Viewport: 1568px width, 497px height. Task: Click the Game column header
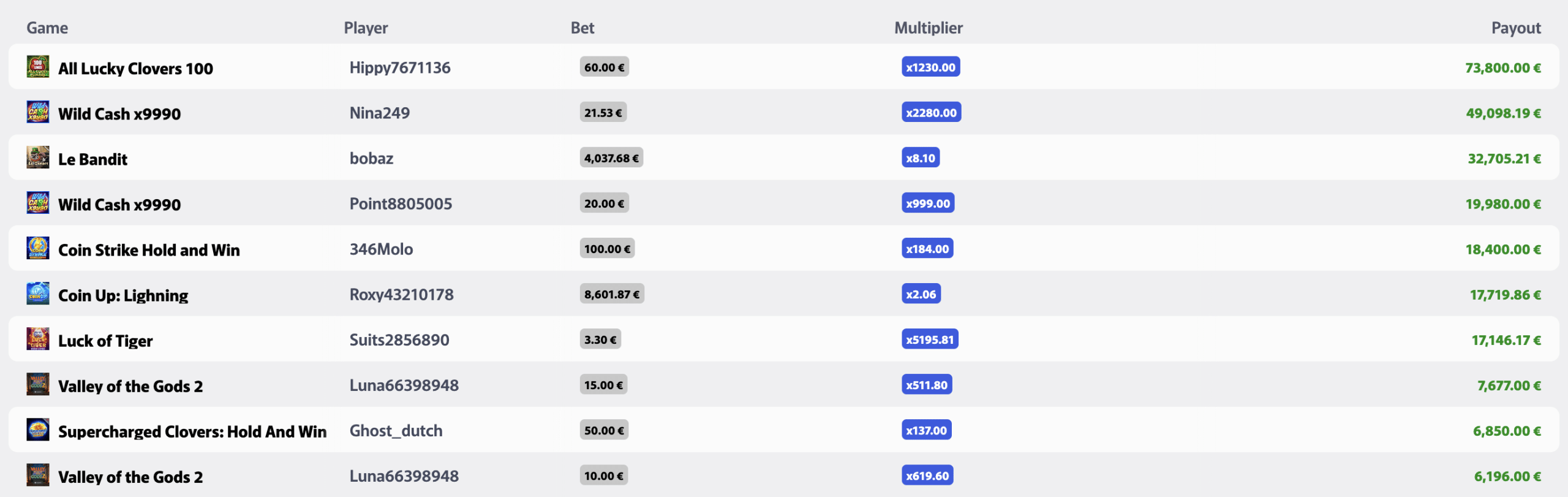tap(47, 28)
